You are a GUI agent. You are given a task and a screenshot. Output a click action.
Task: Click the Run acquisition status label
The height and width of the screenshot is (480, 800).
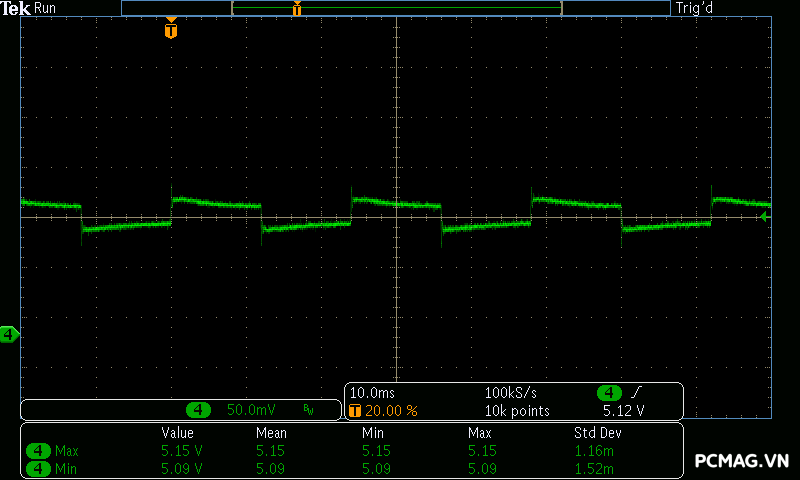coord(45,8)
